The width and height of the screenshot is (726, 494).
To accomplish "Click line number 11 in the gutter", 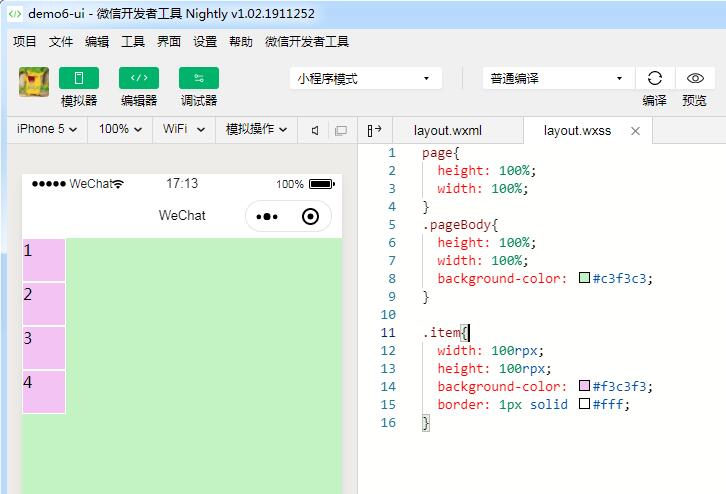I will [388, 332].
